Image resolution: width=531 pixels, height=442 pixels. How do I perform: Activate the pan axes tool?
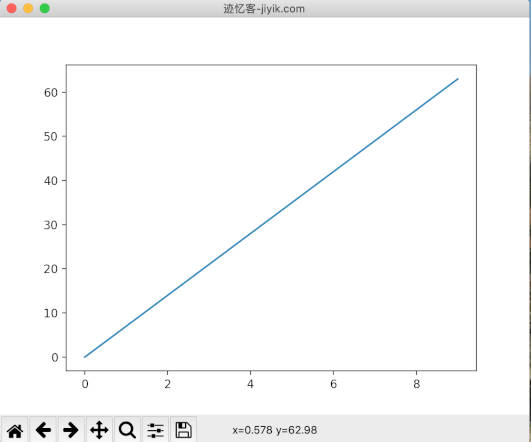pyautogui.click(x=99, y=430)
